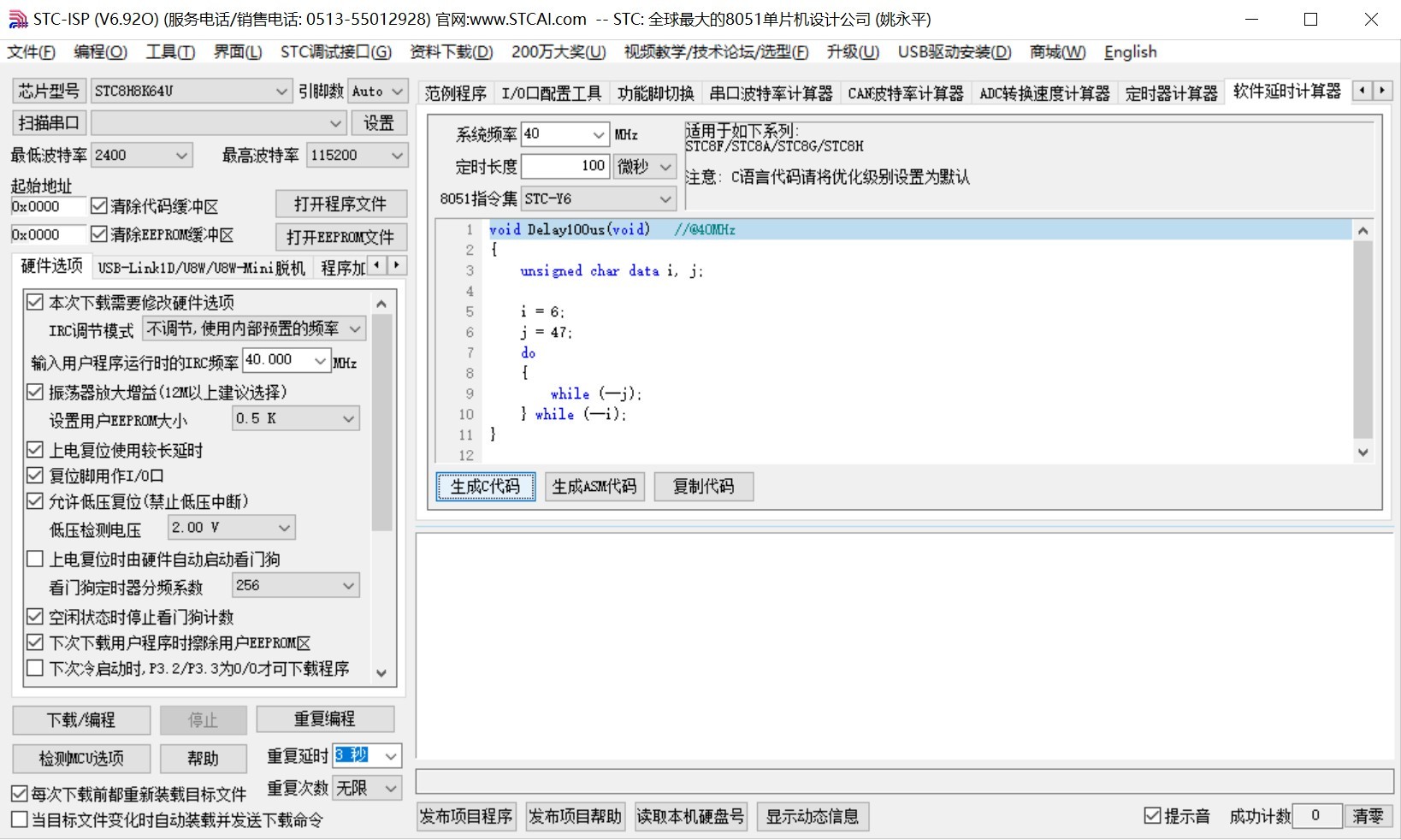Click the STC-ISP app icon in title bar
The image size is (1401, 840).
17,19
